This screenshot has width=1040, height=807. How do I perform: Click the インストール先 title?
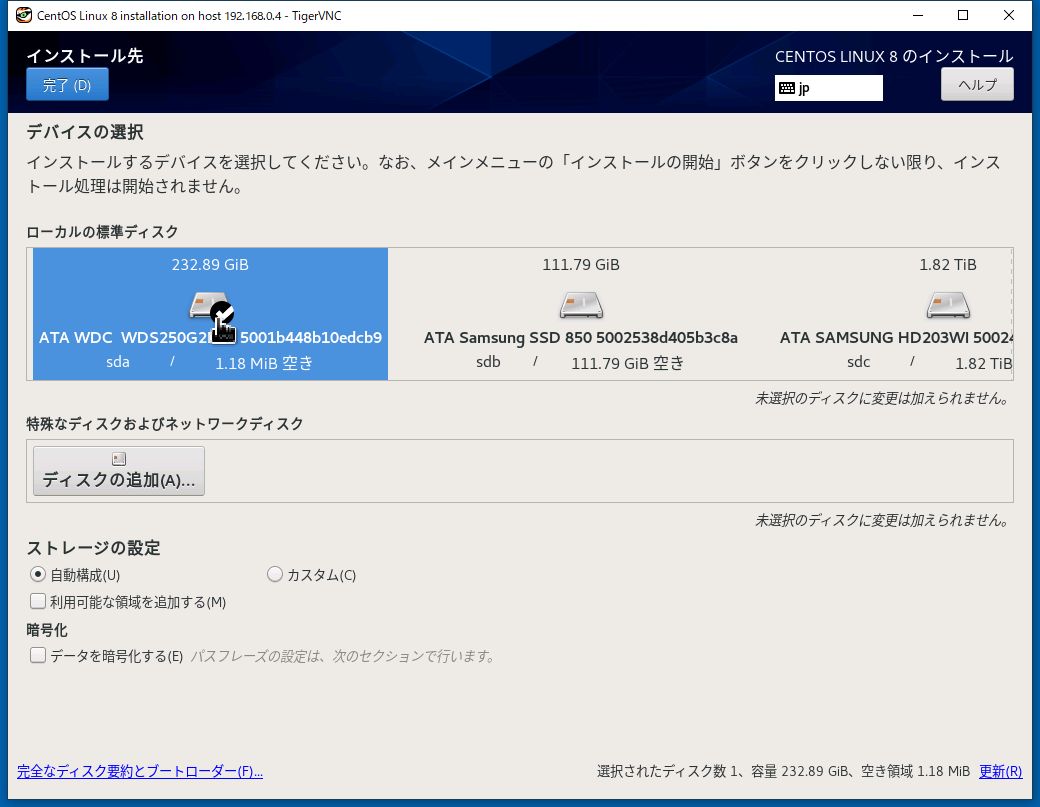tap(85, 56)
